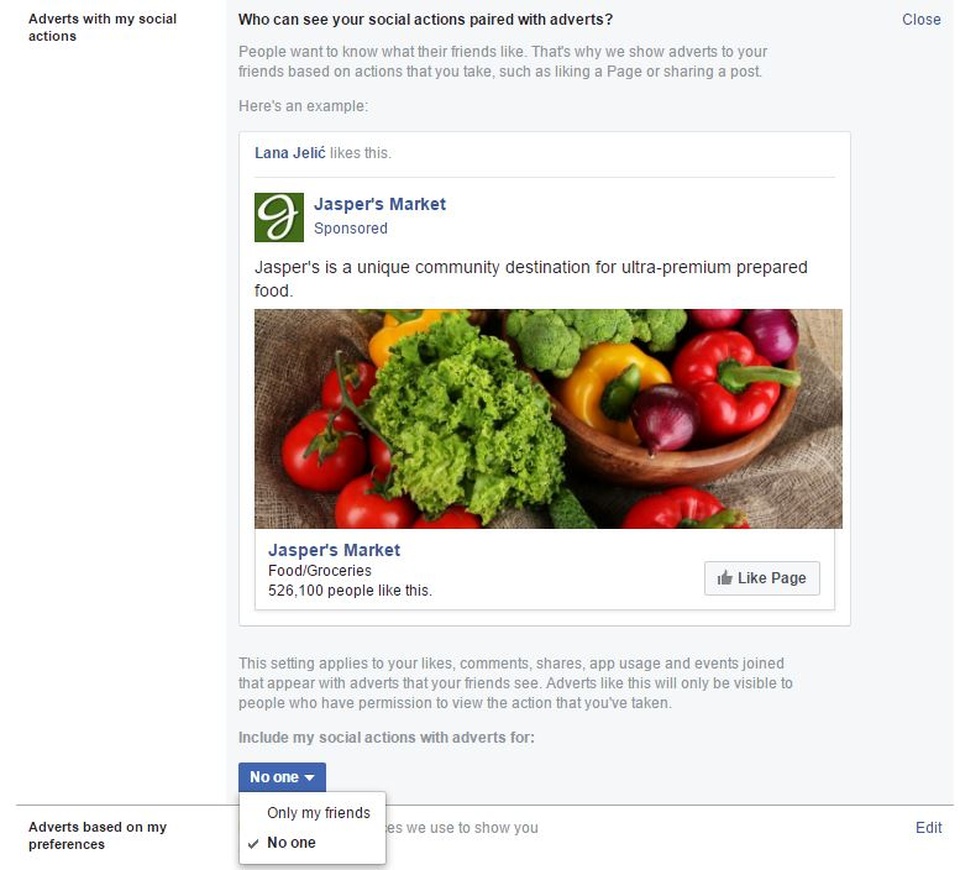Select Adverts based on my preferences heading

[x=97, y=836]
